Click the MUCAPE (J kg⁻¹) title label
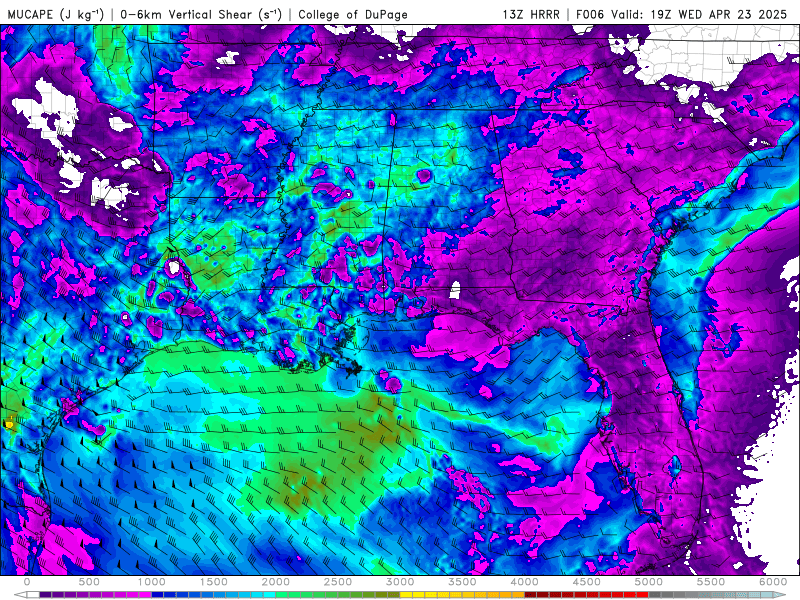The height and width of the screenshot is (600, 800). point(56,14)
